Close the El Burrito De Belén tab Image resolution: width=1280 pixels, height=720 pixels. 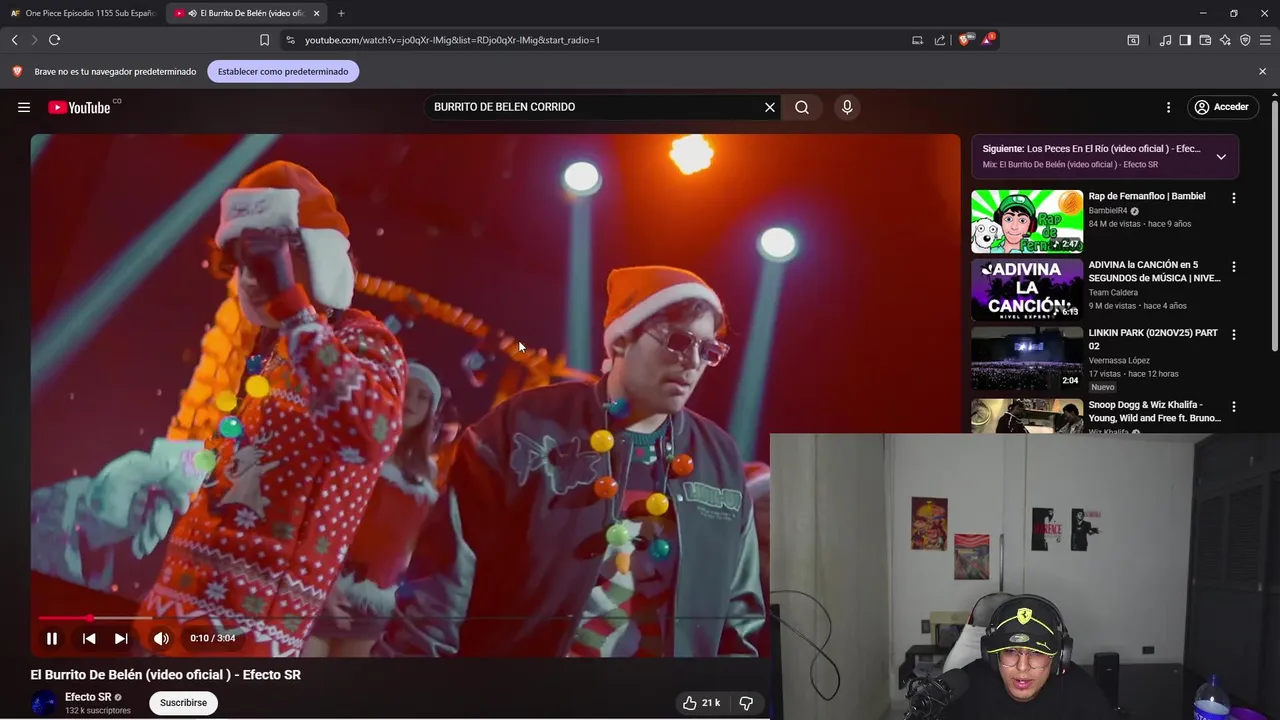pos(316,13)
